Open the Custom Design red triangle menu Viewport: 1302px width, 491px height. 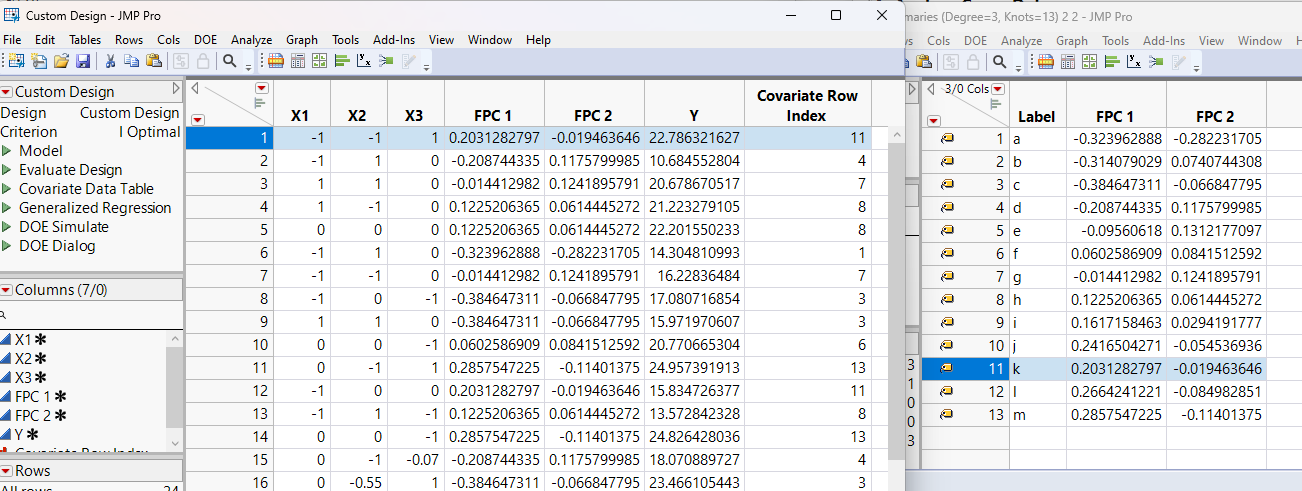(x=7, y=92)
